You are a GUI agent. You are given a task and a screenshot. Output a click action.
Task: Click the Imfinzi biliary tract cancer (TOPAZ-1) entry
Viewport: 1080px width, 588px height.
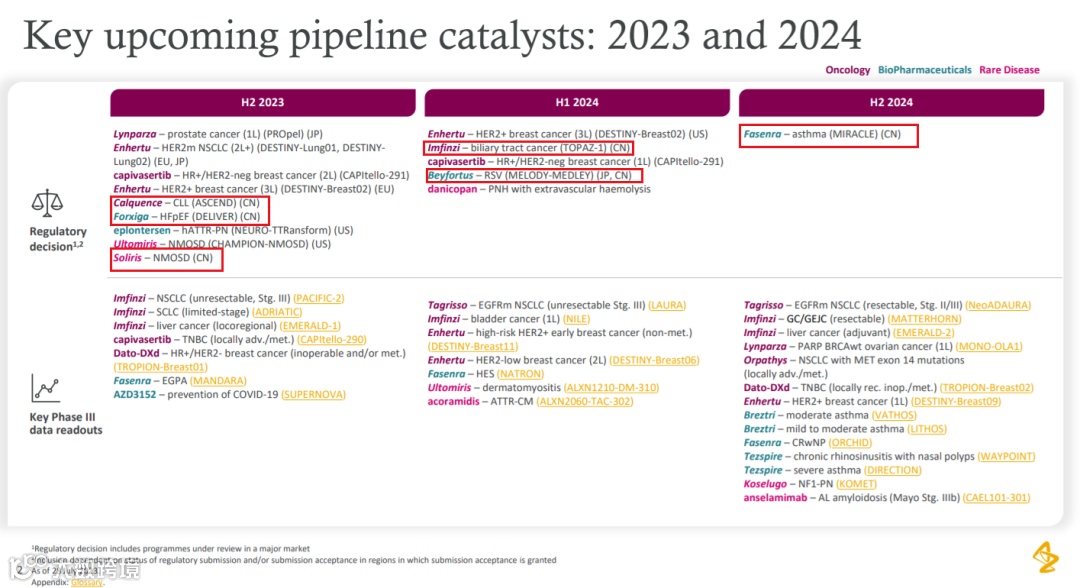pos(528,148)
